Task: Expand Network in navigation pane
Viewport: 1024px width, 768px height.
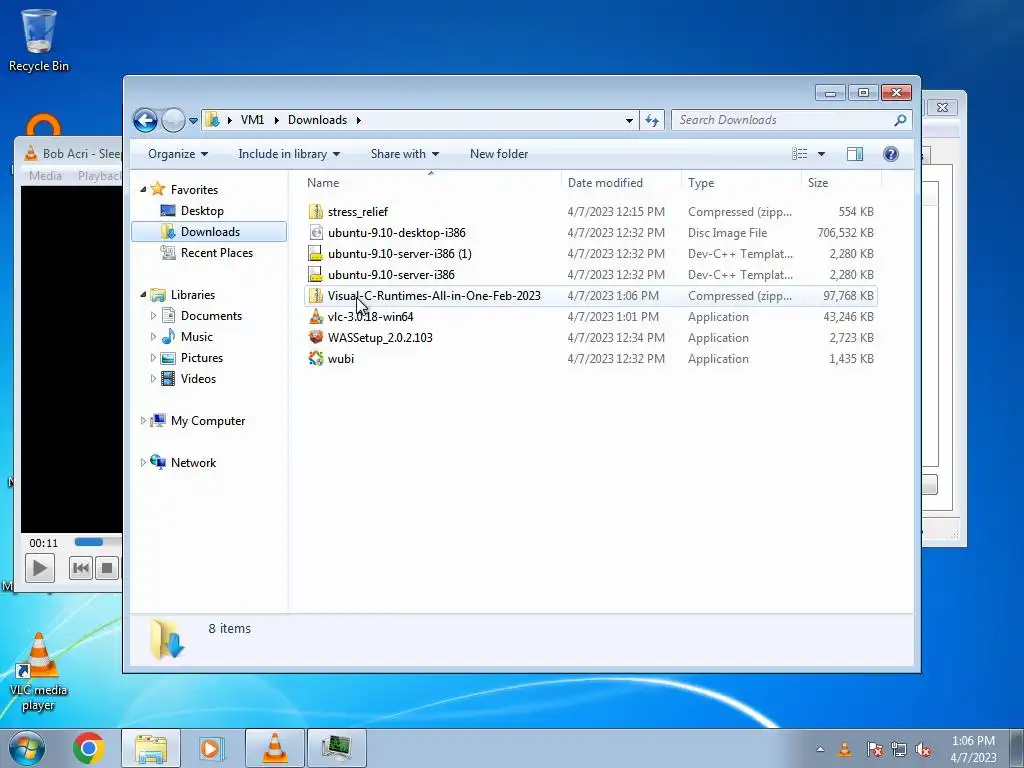Action: point(143,462)
